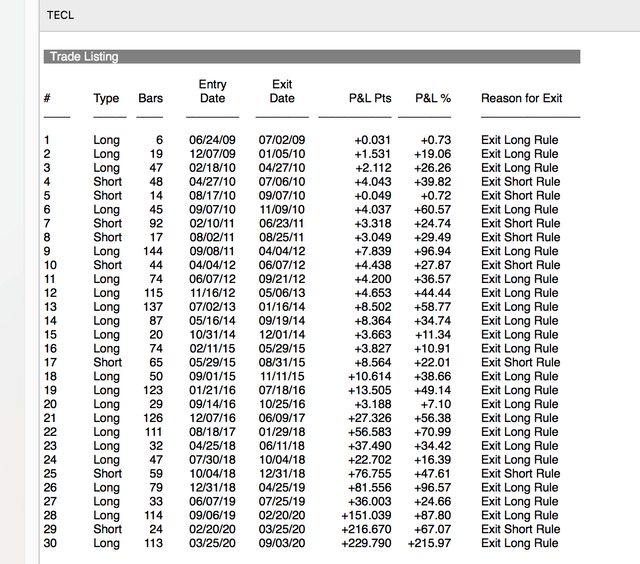Select P&L points +2.112

(x=373, y=168)
